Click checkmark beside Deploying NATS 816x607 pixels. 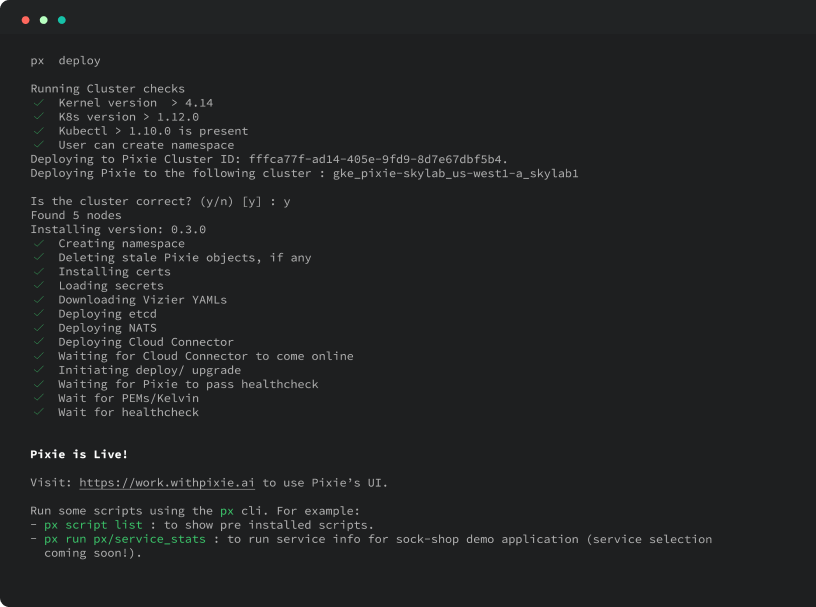(x=38, y=328)
